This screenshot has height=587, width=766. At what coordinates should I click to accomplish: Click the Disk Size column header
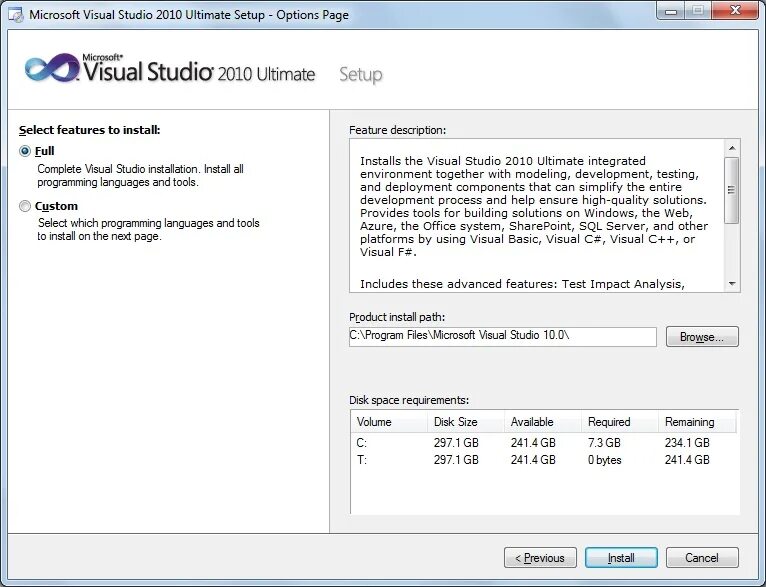click(x=466, y=422)
